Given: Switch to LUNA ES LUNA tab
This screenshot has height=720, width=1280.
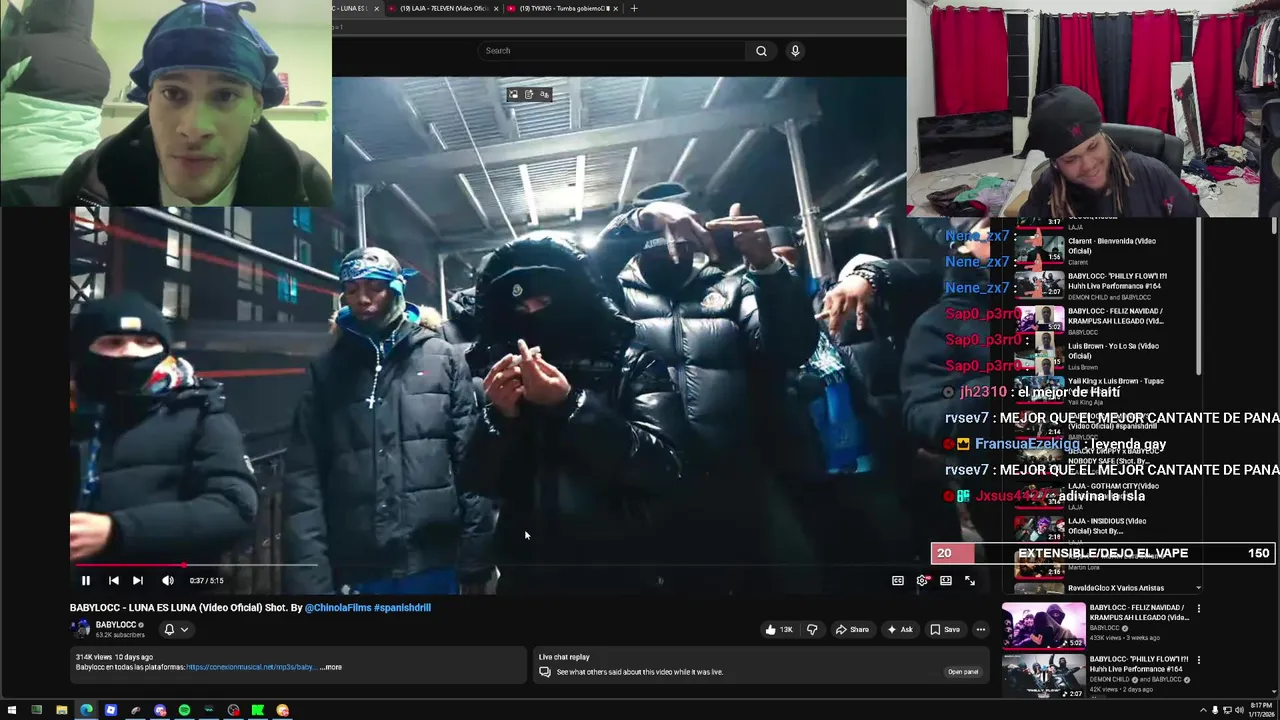Looking at the screenshot, I should point(350,8).
